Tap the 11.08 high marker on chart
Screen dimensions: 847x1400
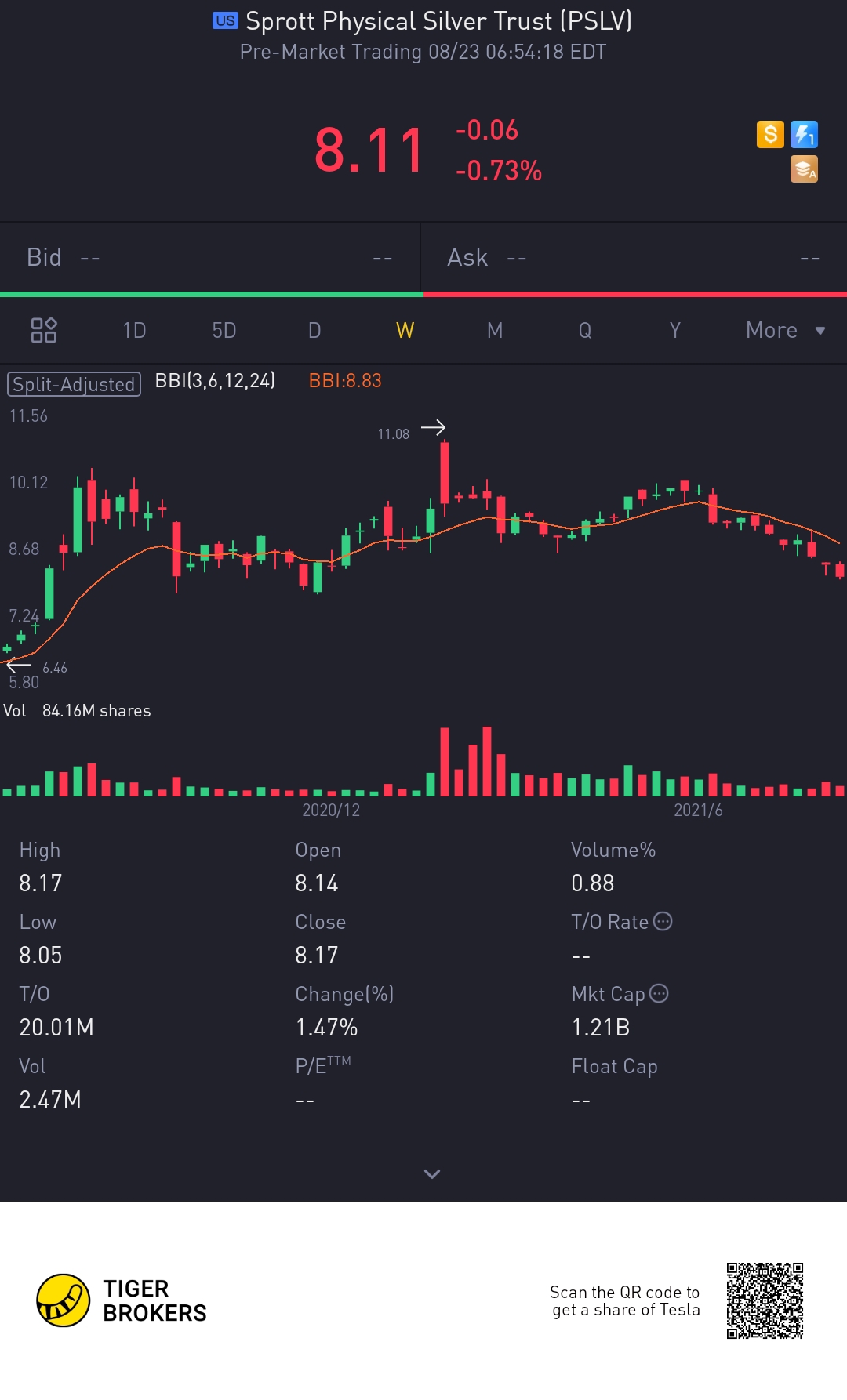click(x=394, y=433)
